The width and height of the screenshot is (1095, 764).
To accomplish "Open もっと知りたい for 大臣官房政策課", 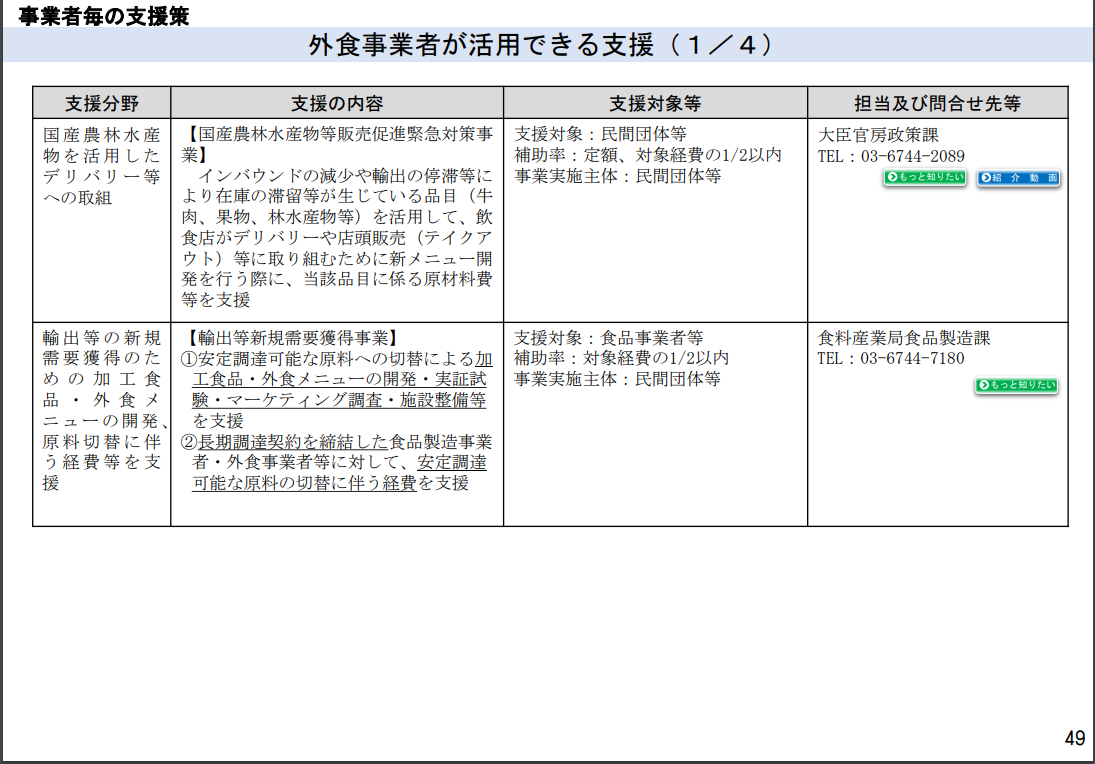I will point(925,177).
